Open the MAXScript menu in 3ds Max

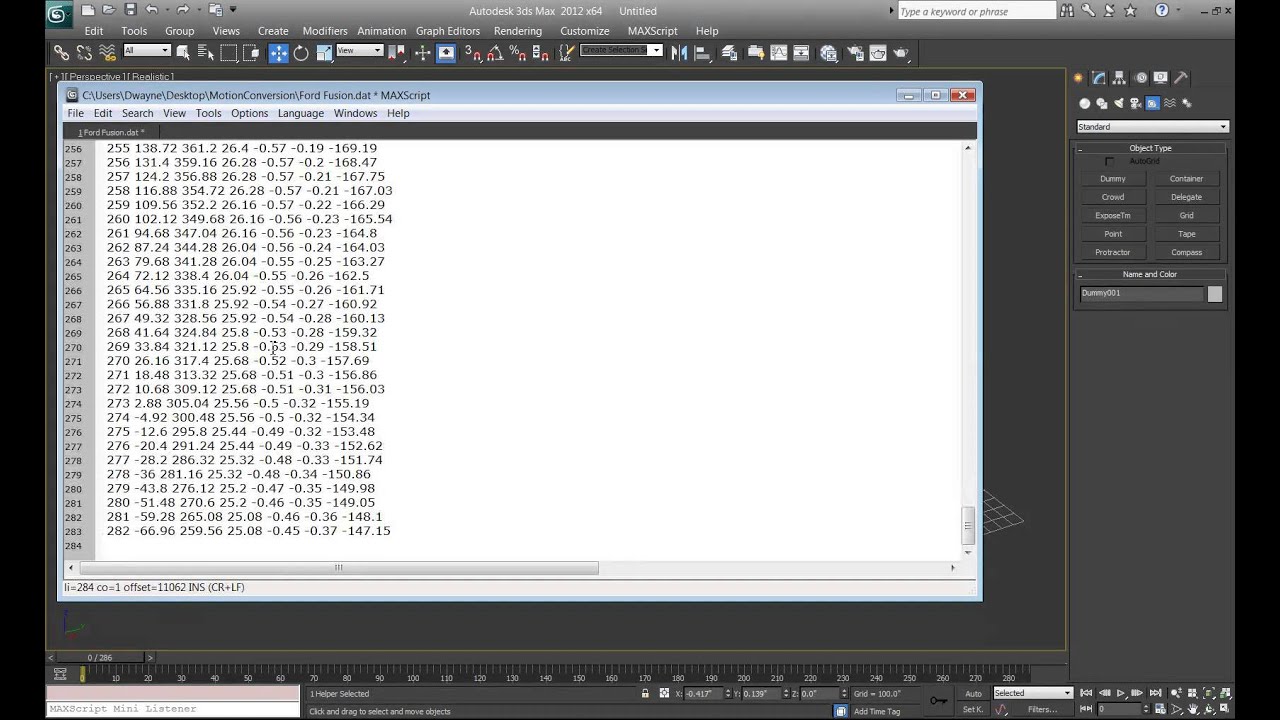tap(652, 31)
